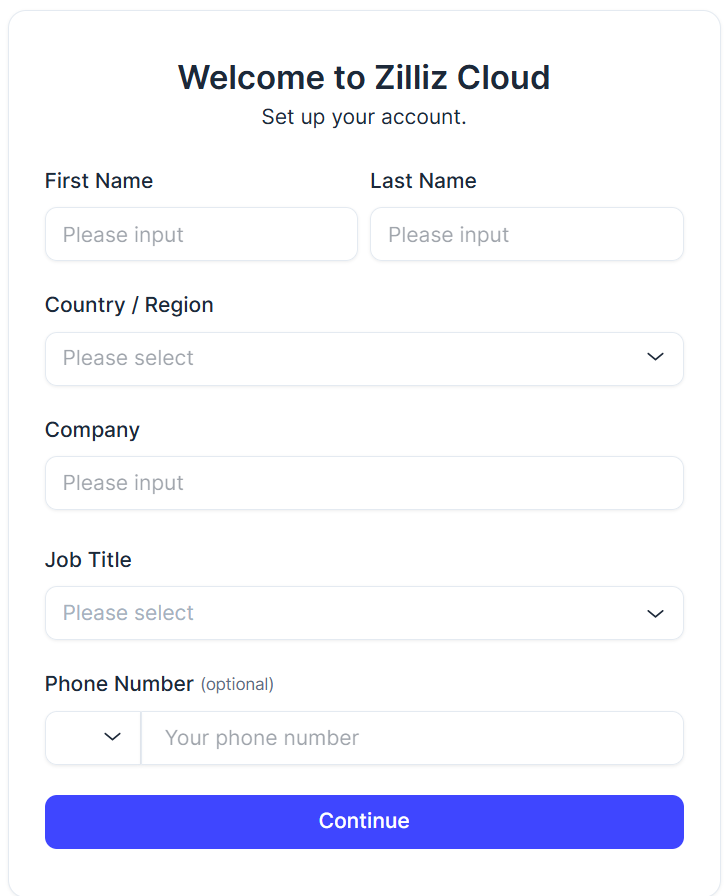Click the Country / Region label
Image resolution: width=726 pixels, height=896 pixels.
click(x=129, y=305)
